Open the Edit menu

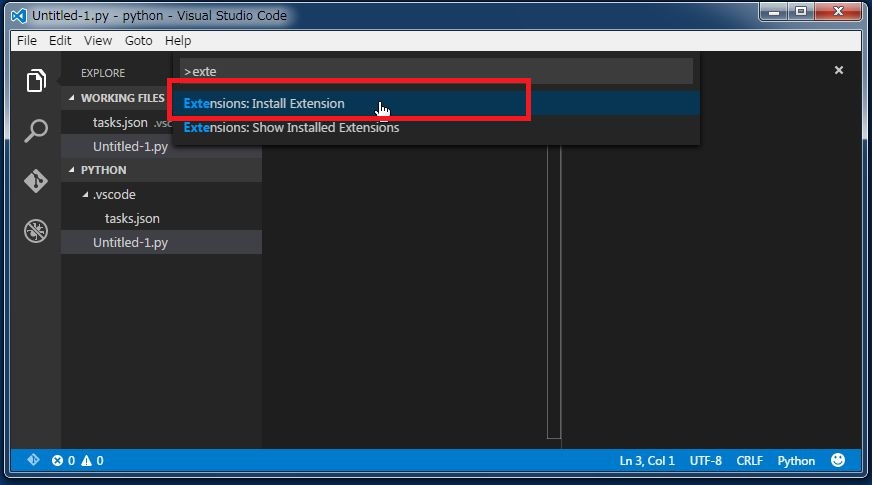click(x=60, y=41)
